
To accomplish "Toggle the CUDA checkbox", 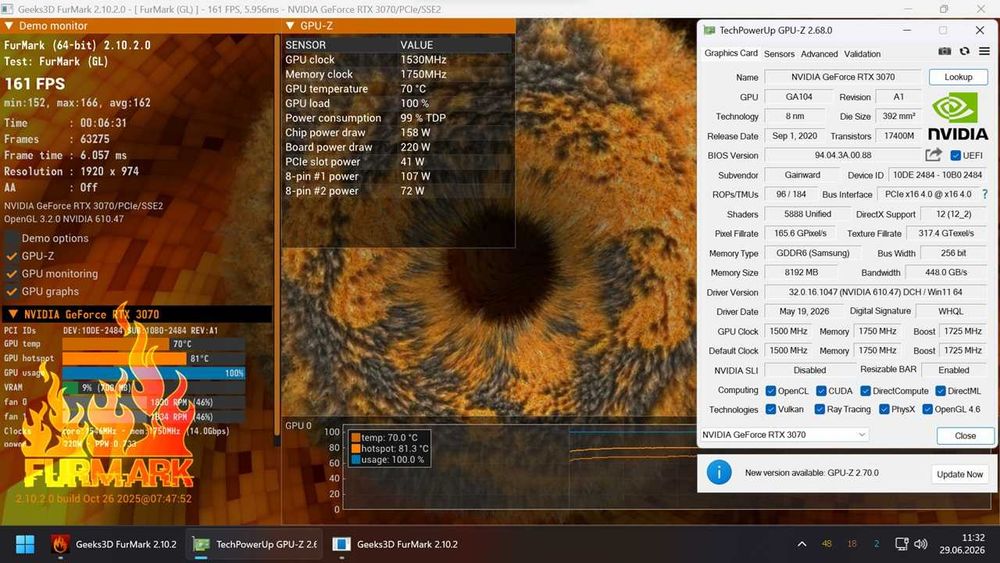I will [x=821, y=391].
